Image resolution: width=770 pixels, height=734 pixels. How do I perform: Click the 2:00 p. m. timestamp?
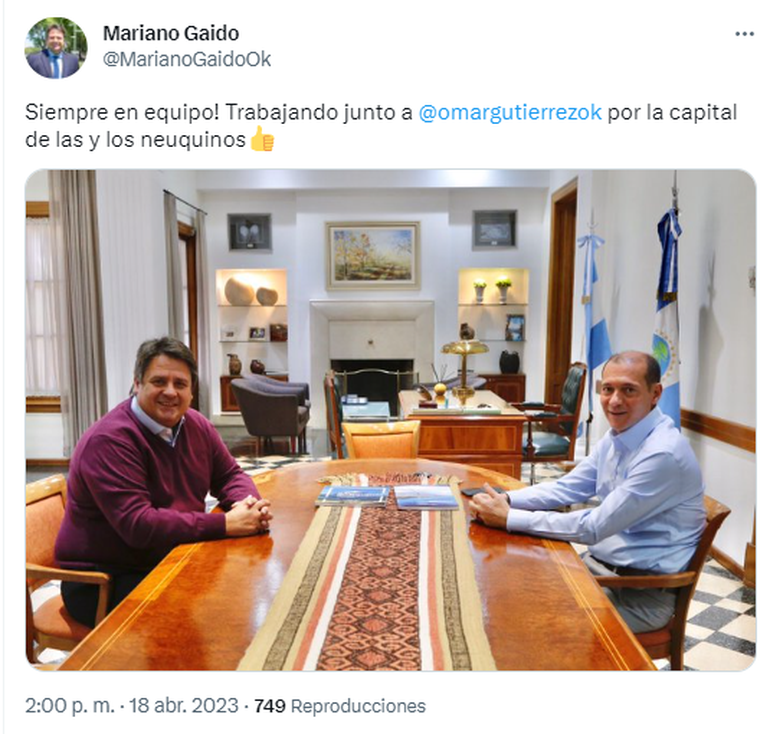coord(69,706)
